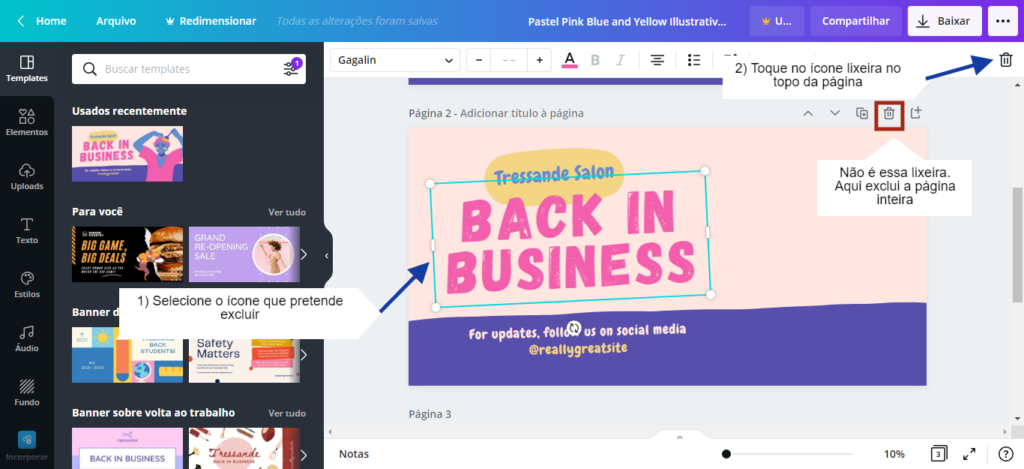
Task: Expand the bottom pages drawer chevron
Action: pos(679,437)
